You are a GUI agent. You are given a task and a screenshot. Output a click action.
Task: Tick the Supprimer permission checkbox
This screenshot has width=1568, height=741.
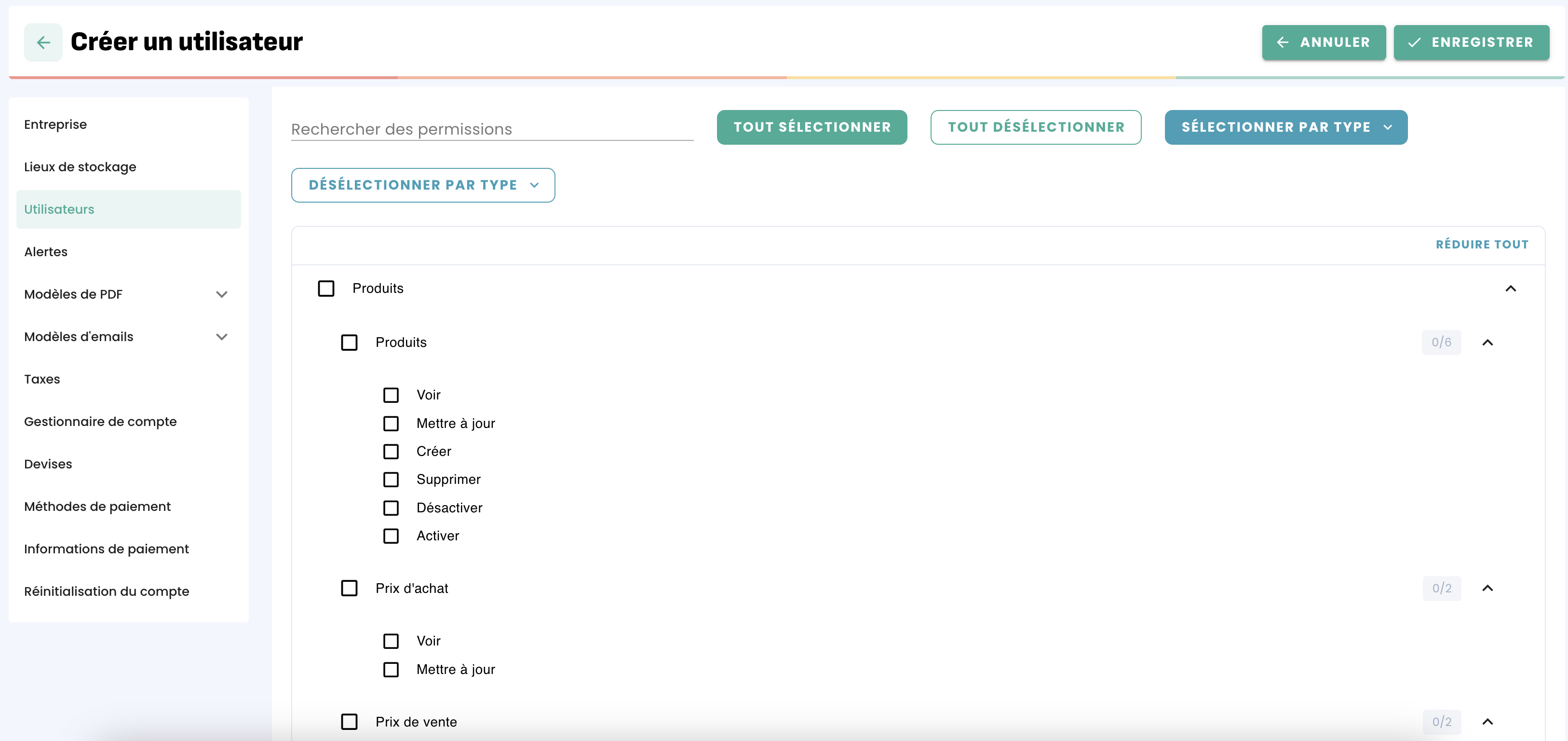[391, 480]
